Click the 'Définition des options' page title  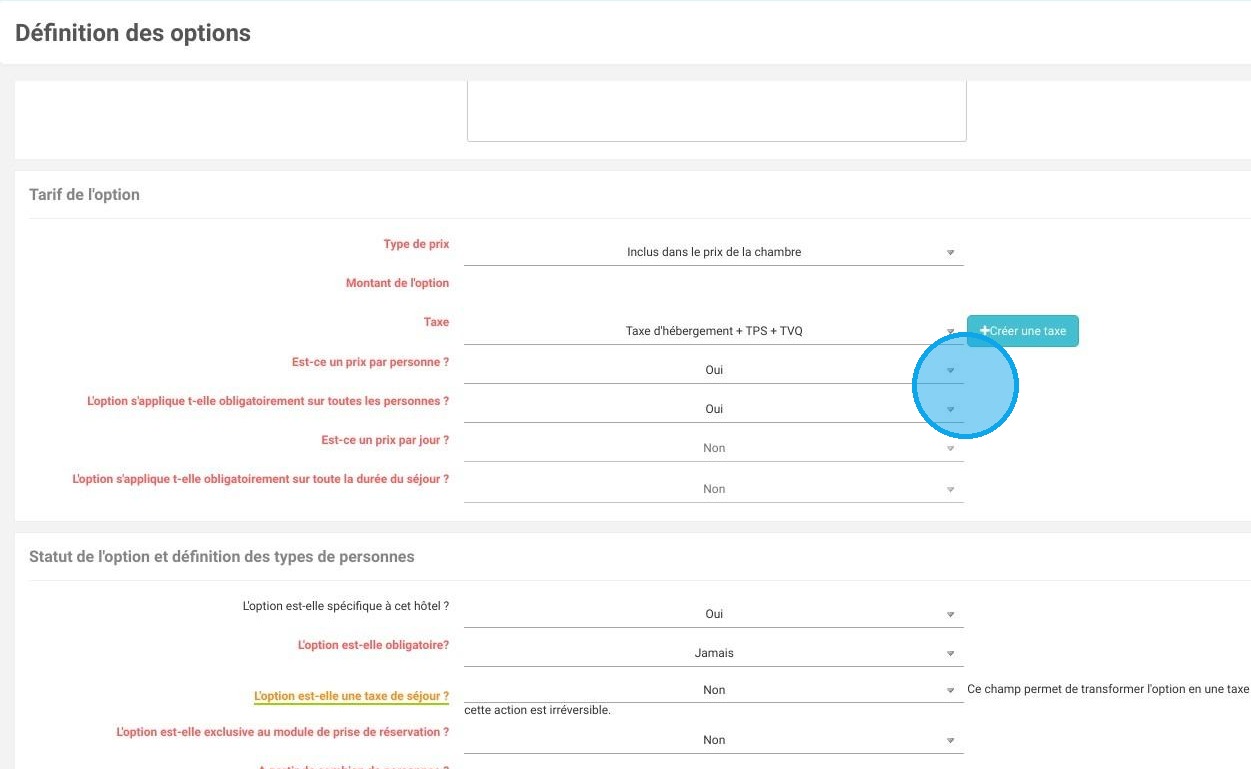(x=133, y=33)
